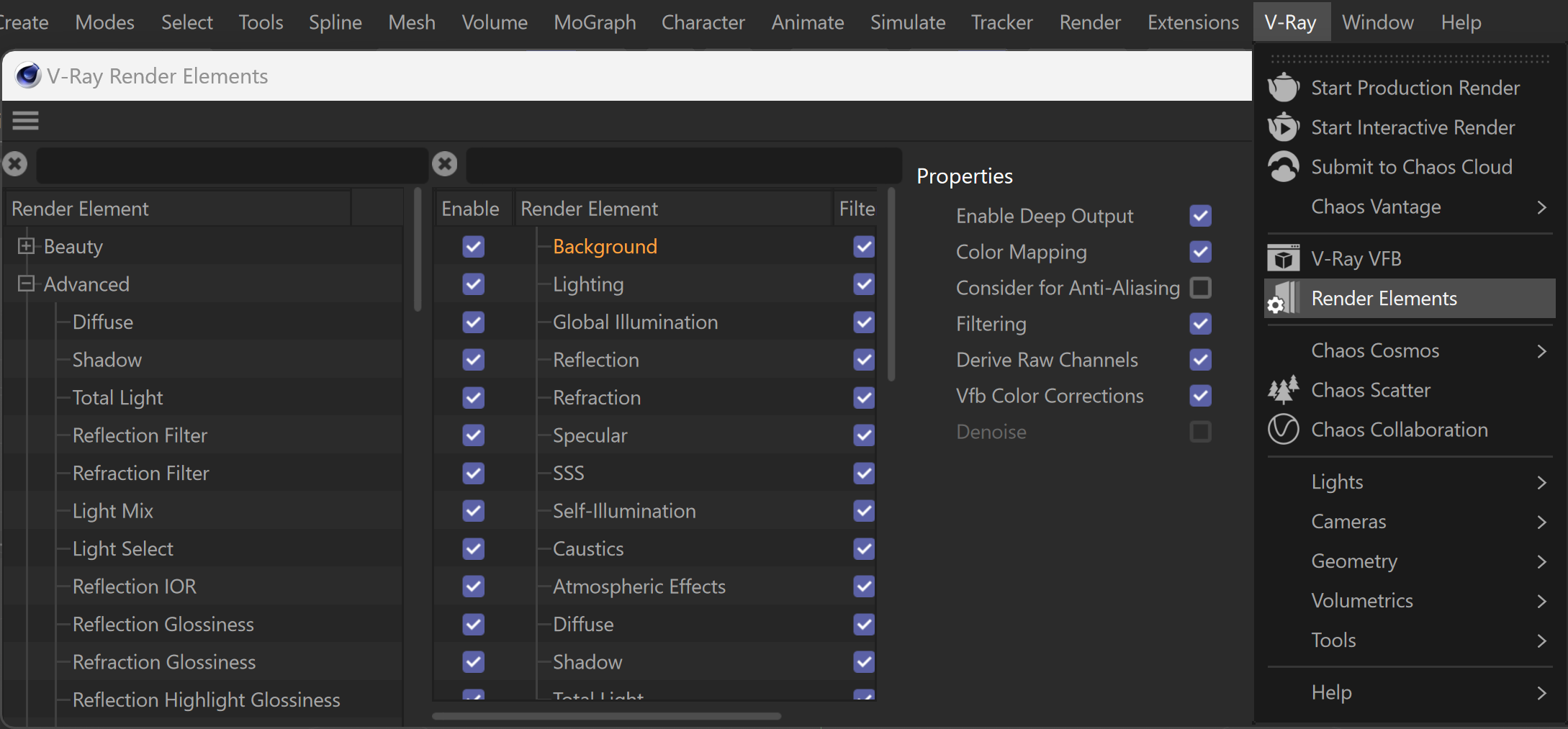The height and width of the screenshot is (729, 1568).
Task: Click the Start Interactive Render icon
Action: pos(1283,127)
